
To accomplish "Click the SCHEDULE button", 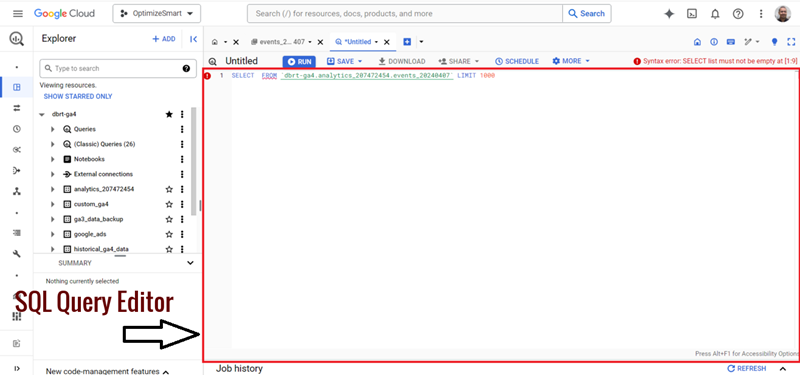I will tap(517, 61).
